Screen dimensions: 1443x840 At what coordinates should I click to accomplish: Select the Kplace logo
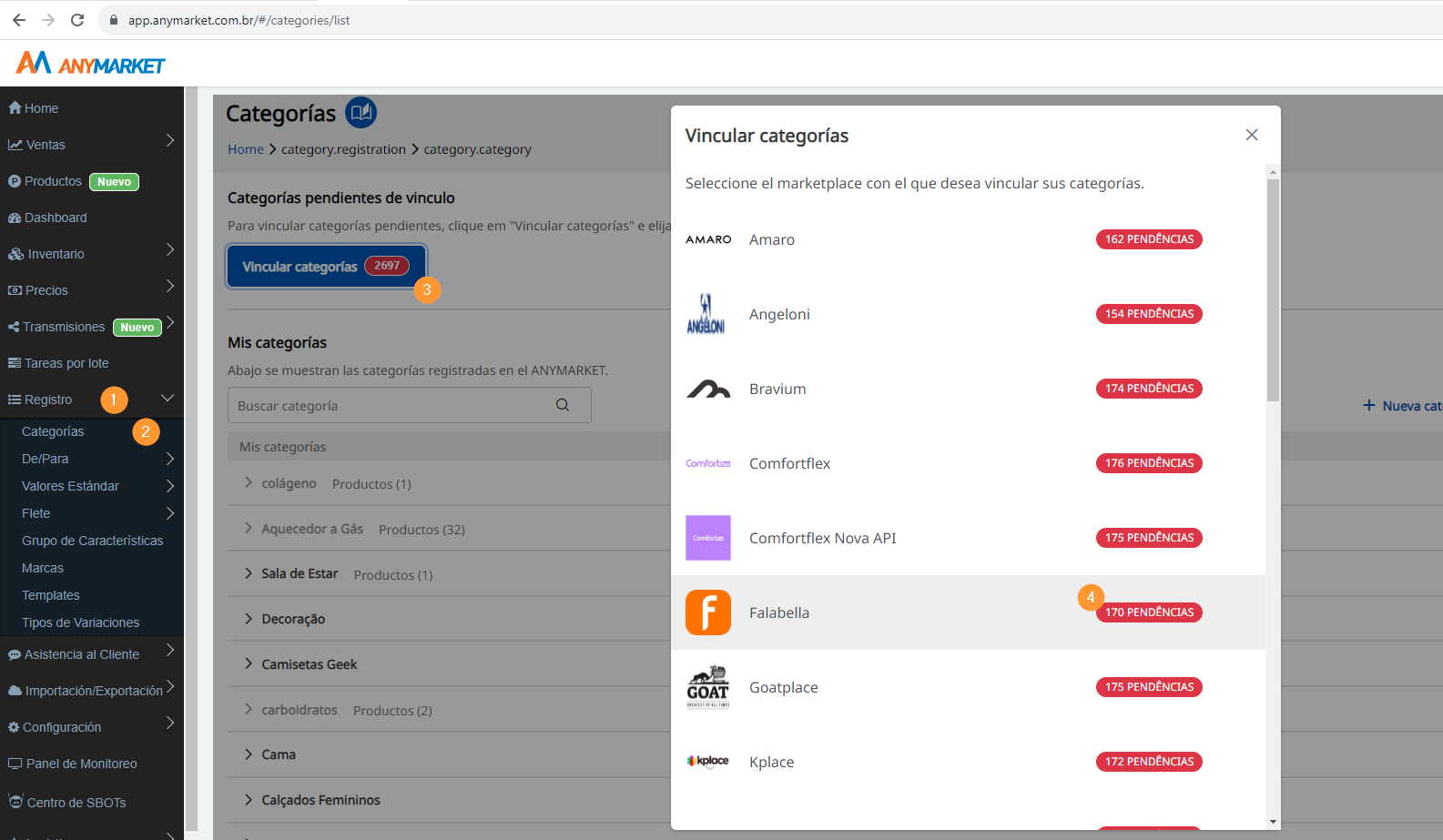click(x=708, y=761)
